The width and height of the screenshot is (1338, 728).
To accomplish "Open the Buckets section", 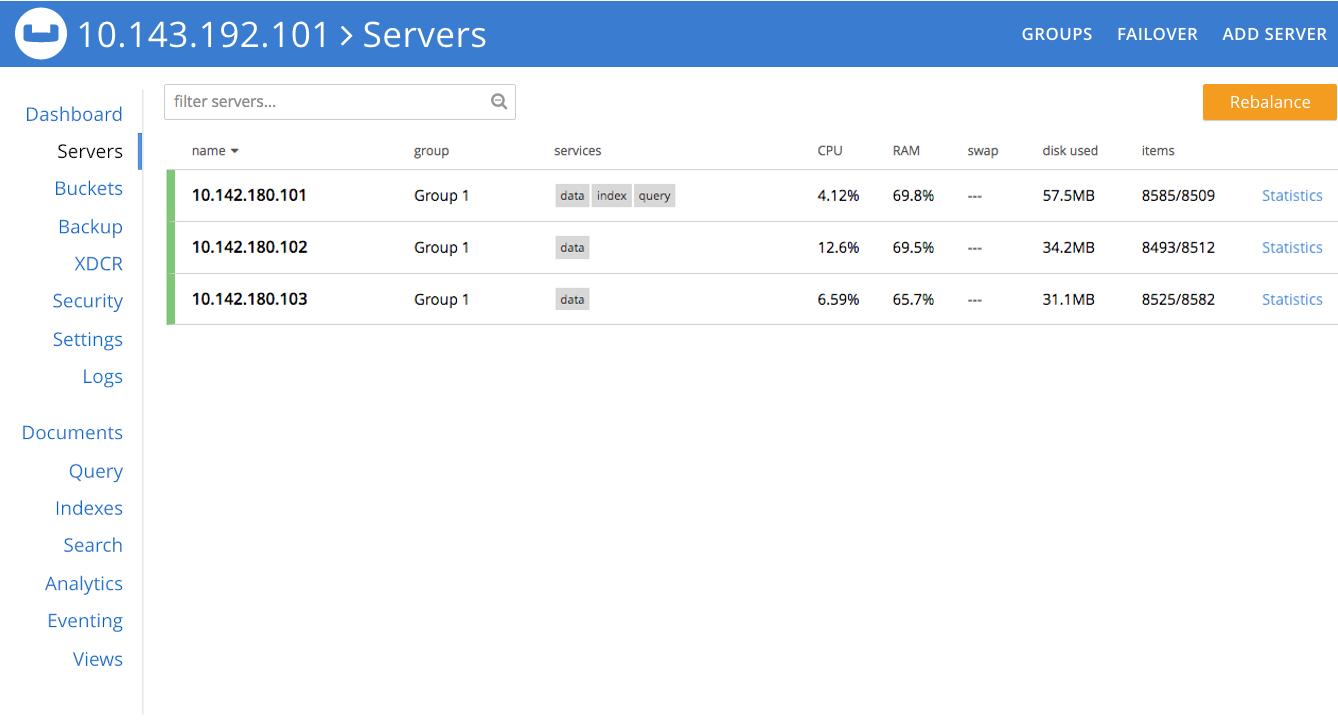I will coord(88,188).
